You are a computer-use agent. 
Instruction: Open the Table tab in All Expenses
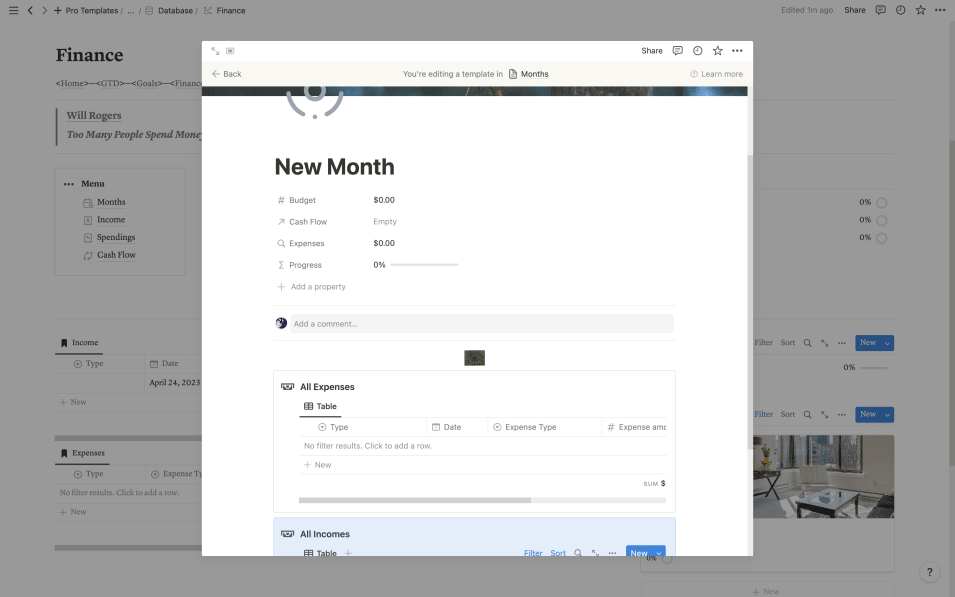click(x=320, y=406)
